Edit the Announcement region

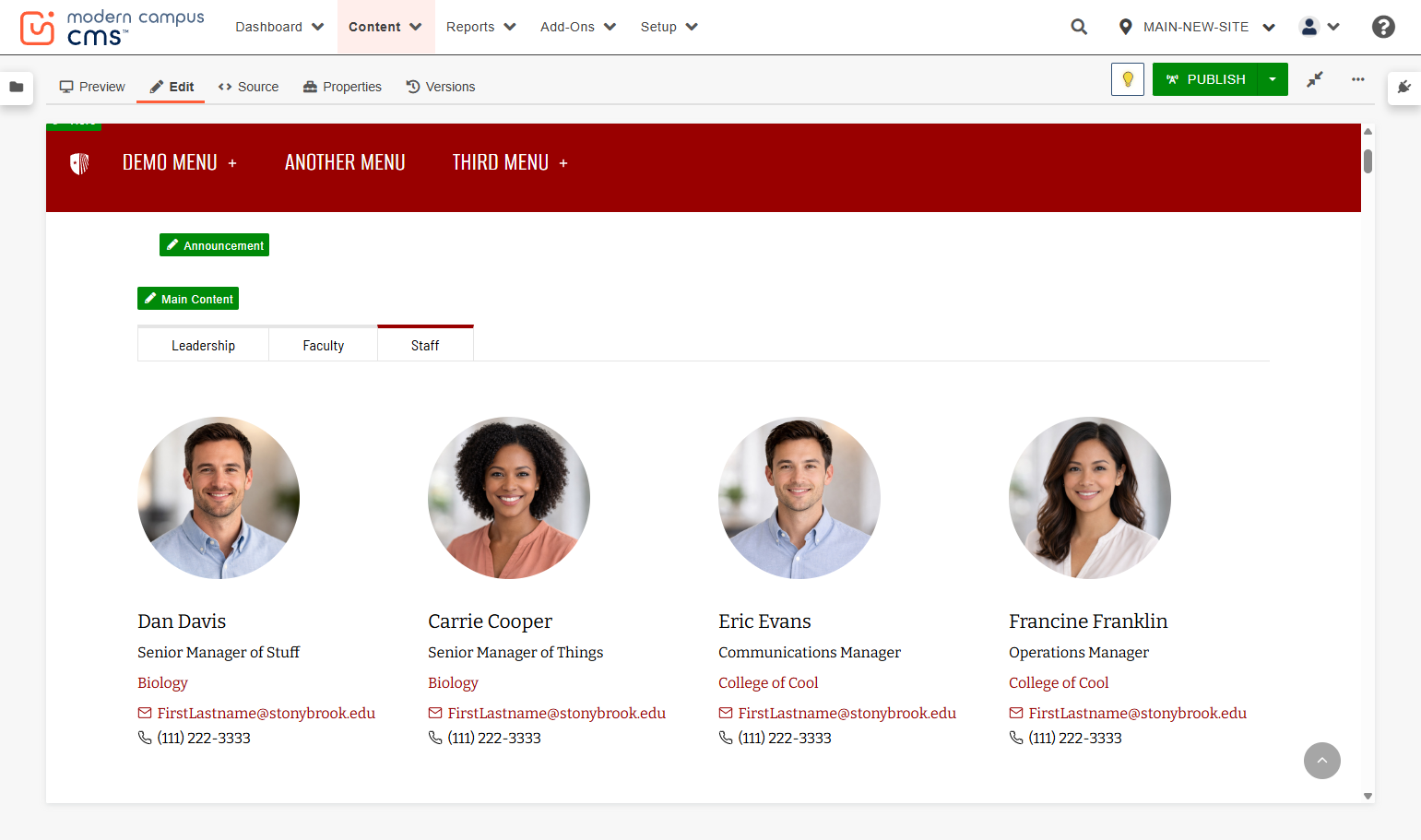click(214, 245)
